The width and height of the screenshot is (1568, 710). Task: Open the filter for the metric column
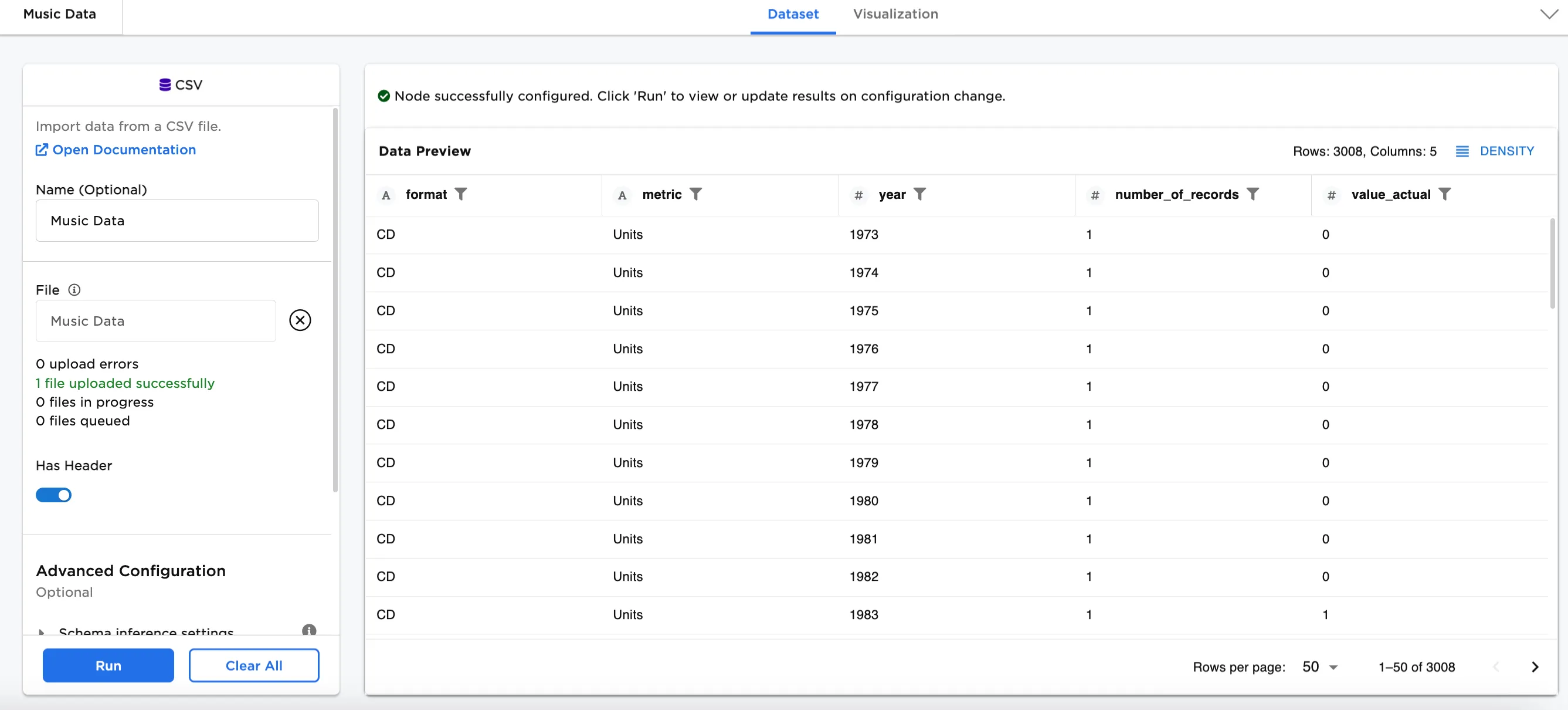click(698, 194)
